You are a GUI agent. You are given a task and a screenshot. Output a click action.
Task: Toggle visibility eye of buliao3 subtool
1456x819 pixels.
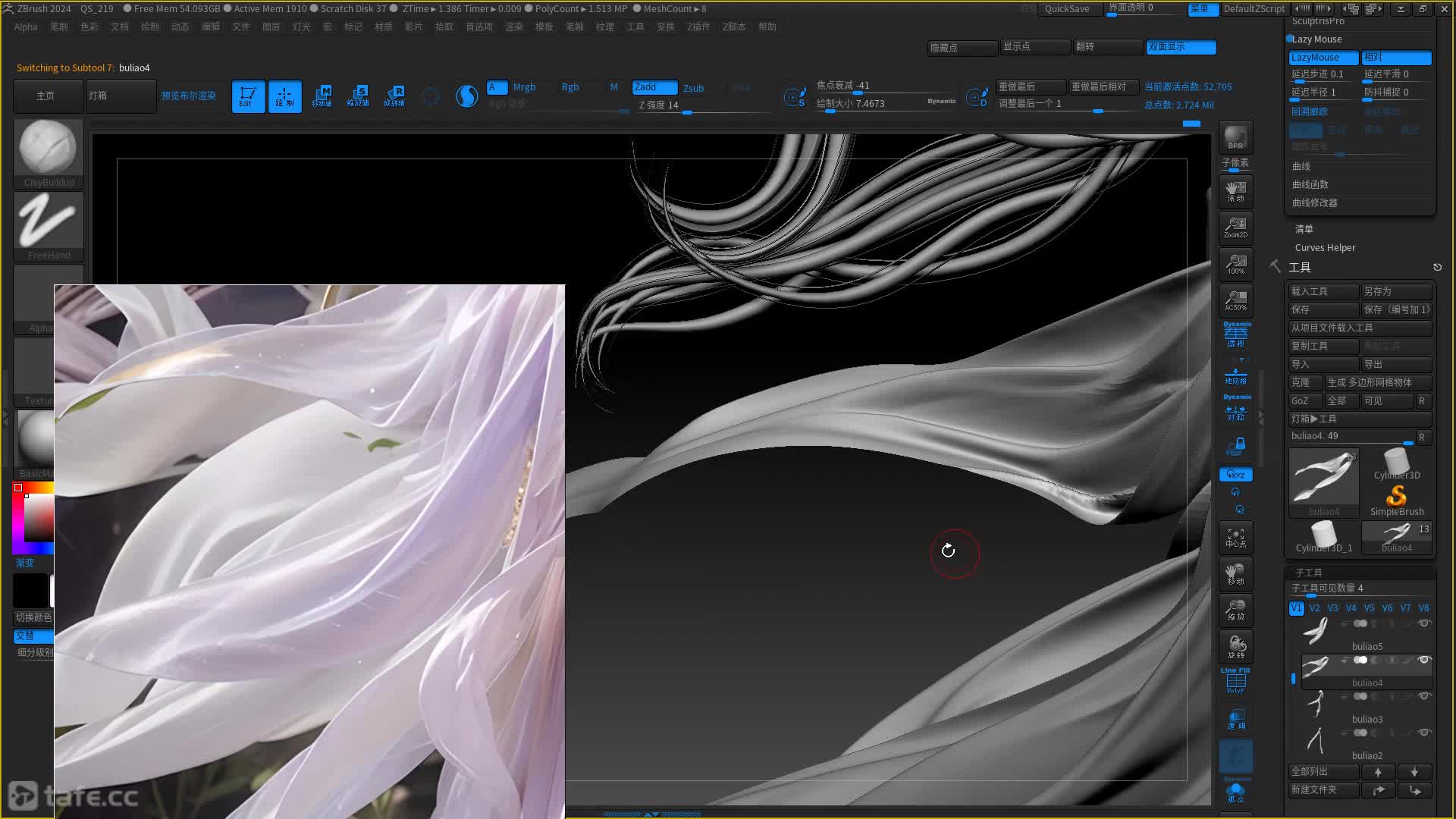tap(1424, 696)
